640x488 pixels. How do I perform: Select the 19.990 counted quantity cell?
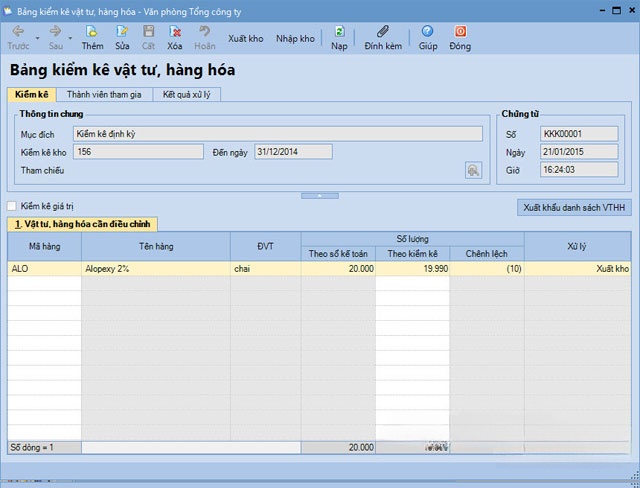(x=412, y=269)
